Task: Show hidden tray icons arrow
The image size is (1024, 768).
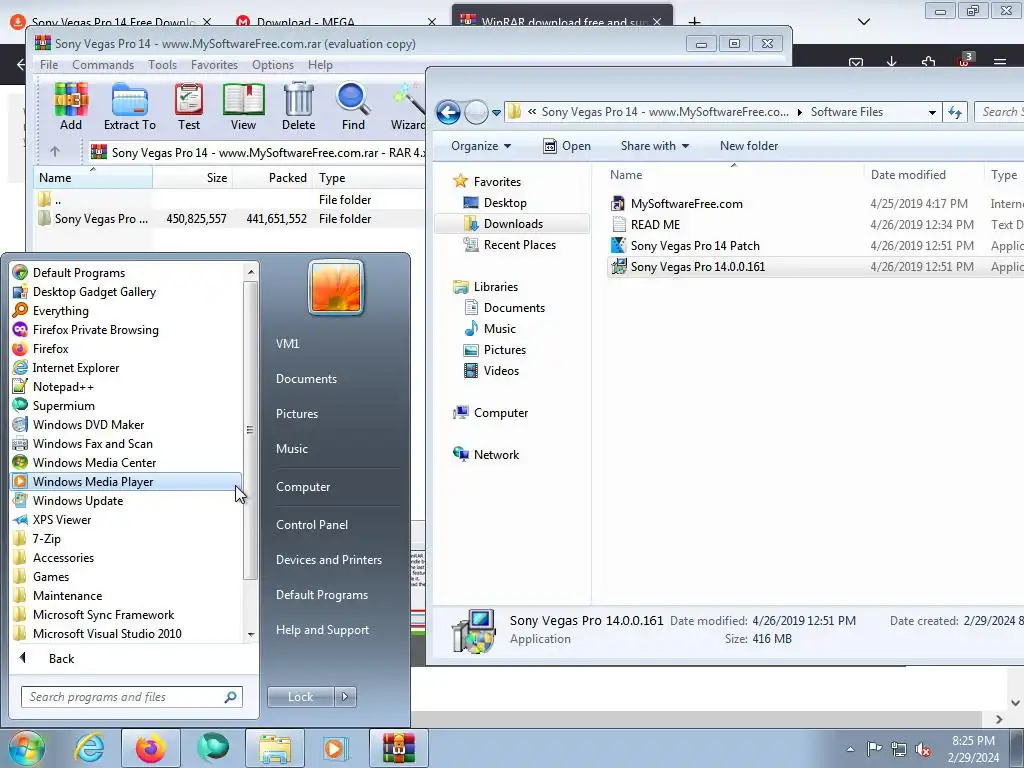Action: click(850, 749)
